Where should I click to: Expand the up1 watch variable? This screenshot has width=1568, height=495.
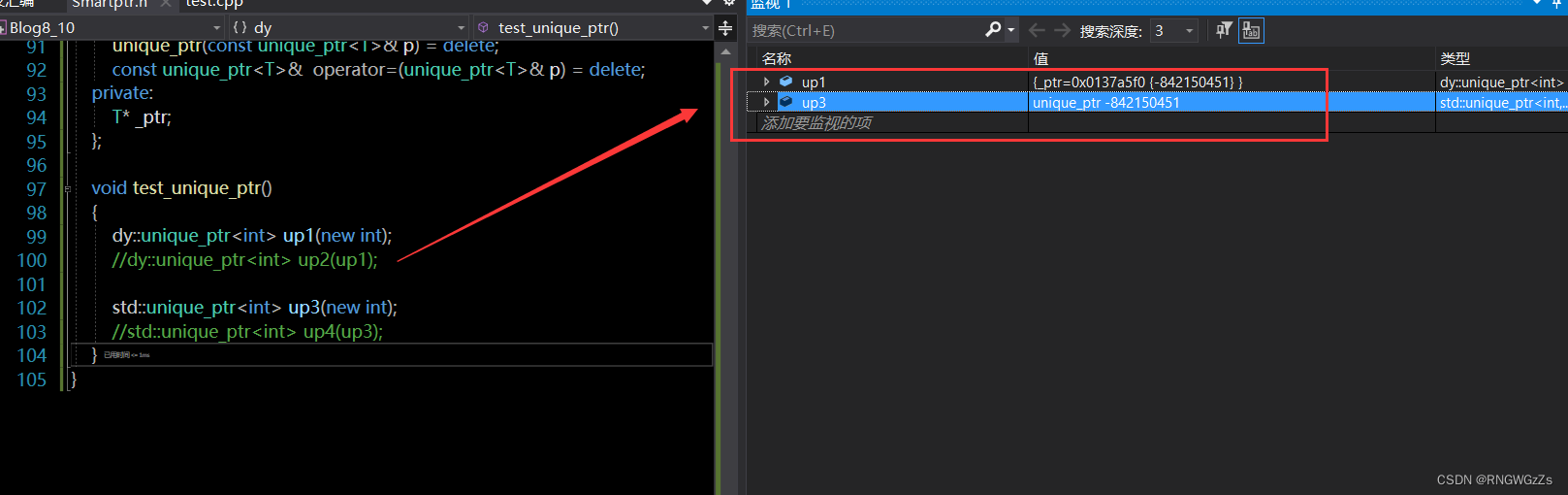(x=766, y=82)
